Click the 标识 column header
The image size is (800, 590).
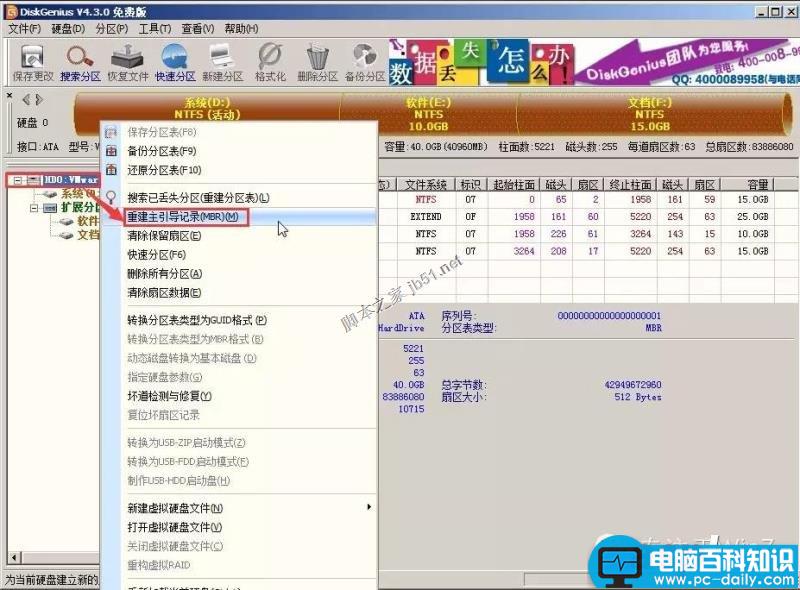(x=471, y=185)
